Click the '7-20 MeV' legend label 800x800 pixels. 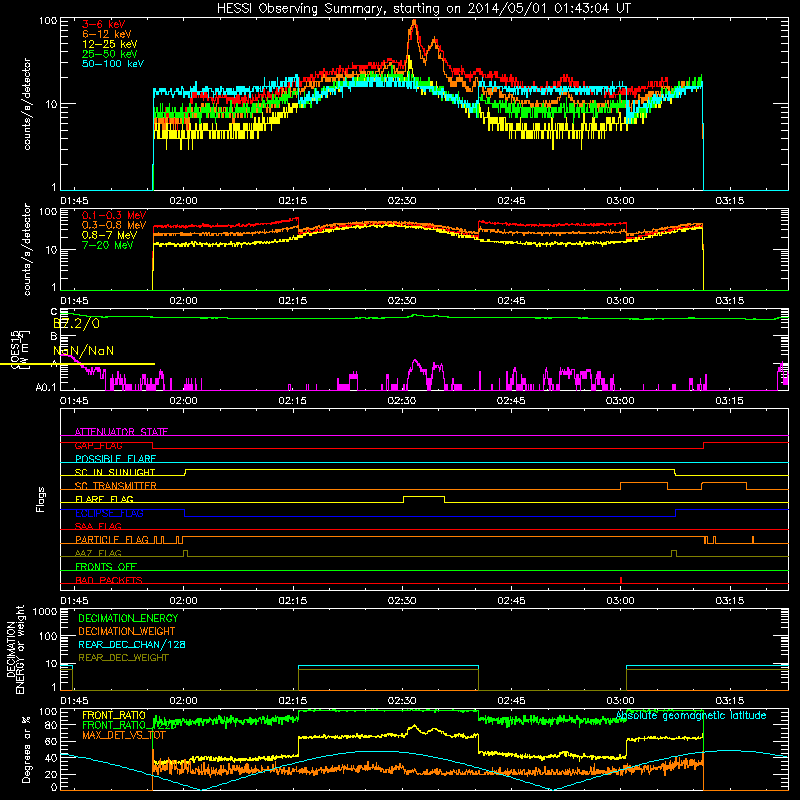pyautogui.click(x=107, y=245)
